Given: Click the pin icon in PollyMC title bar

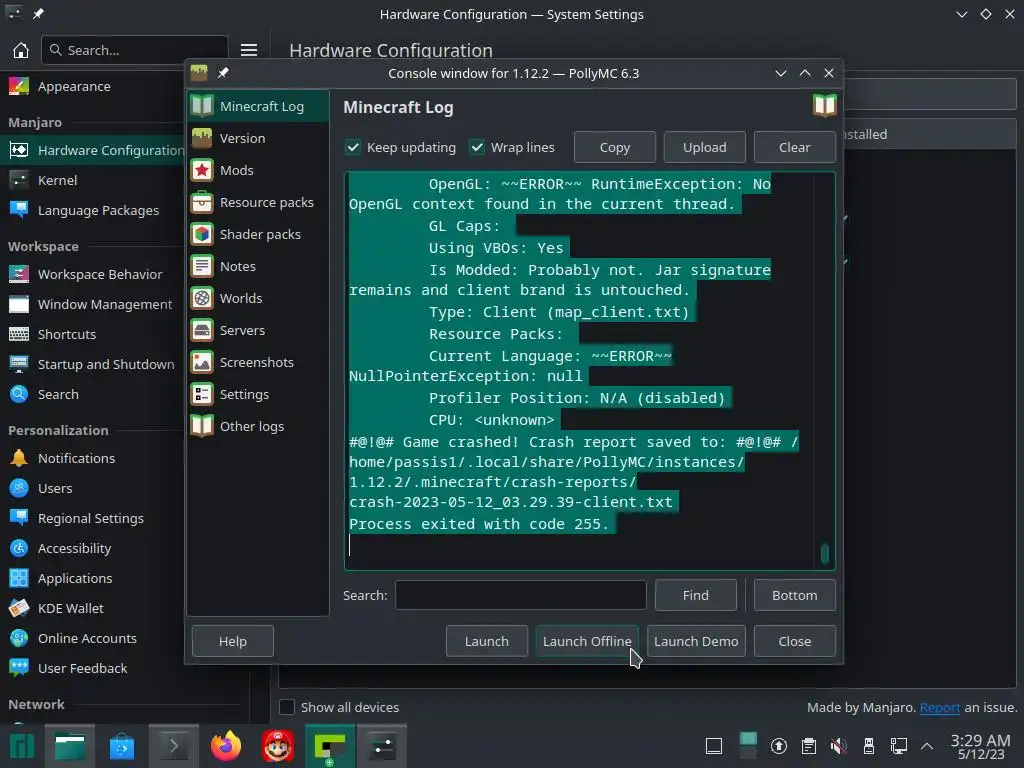Looking at the screenshot, I should pyautogui.click(x=223, y=72).
